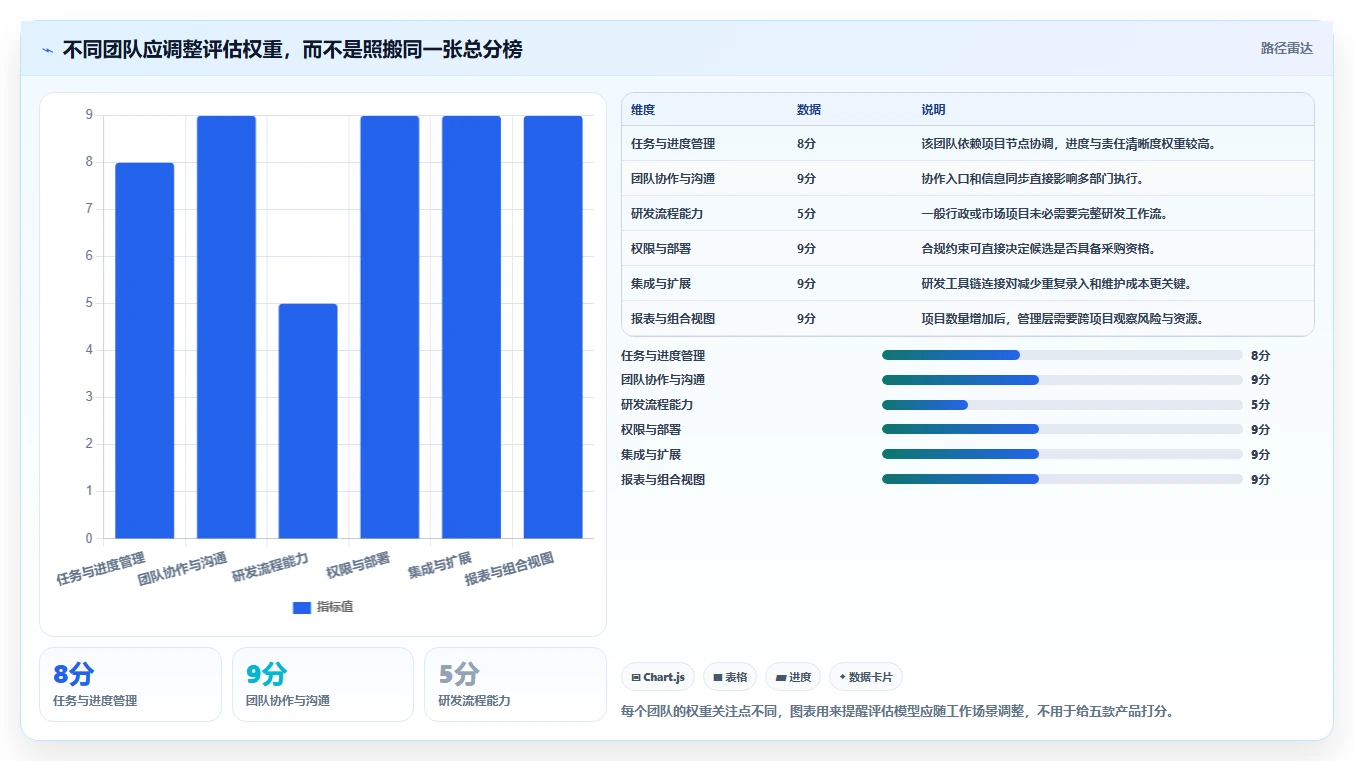This screenshot has width=1354, height=761.
Task: Click the 数据 column header
Action: click(x=809, y=110)
